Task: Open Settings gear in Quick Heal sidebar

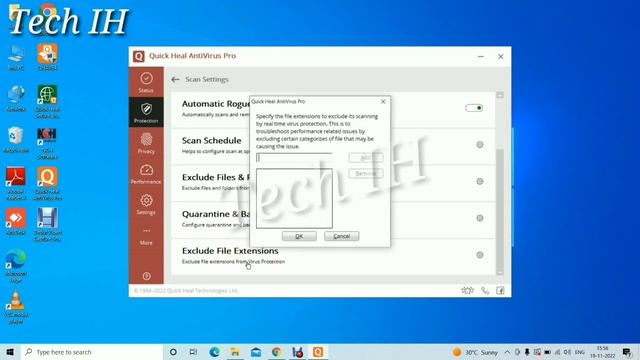Action: click(x=146, y=204)
